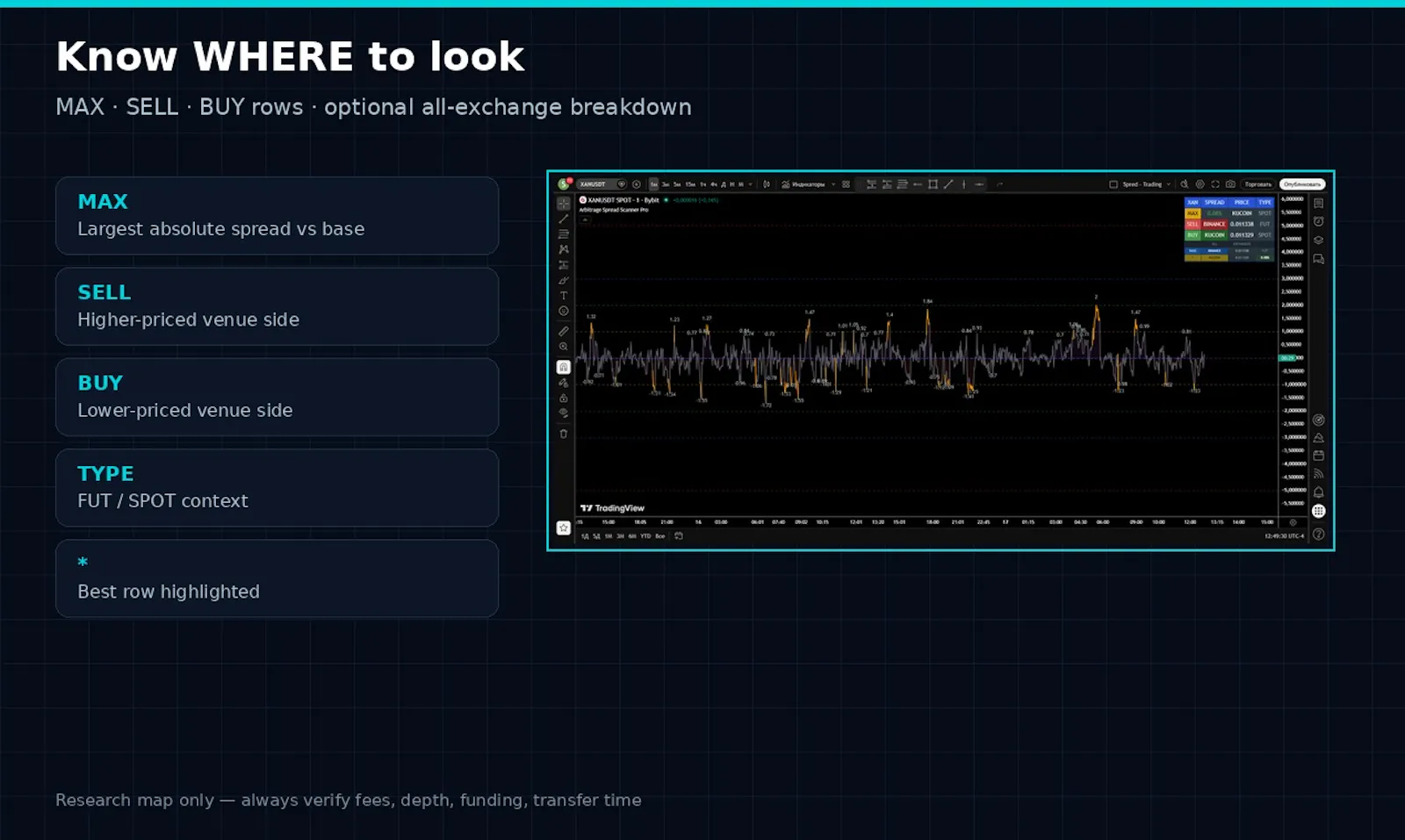Image resolution: width=1405 pixels, height=840 pixels.
Task: Select the 4h timeframe
Action: coord(714,184)
